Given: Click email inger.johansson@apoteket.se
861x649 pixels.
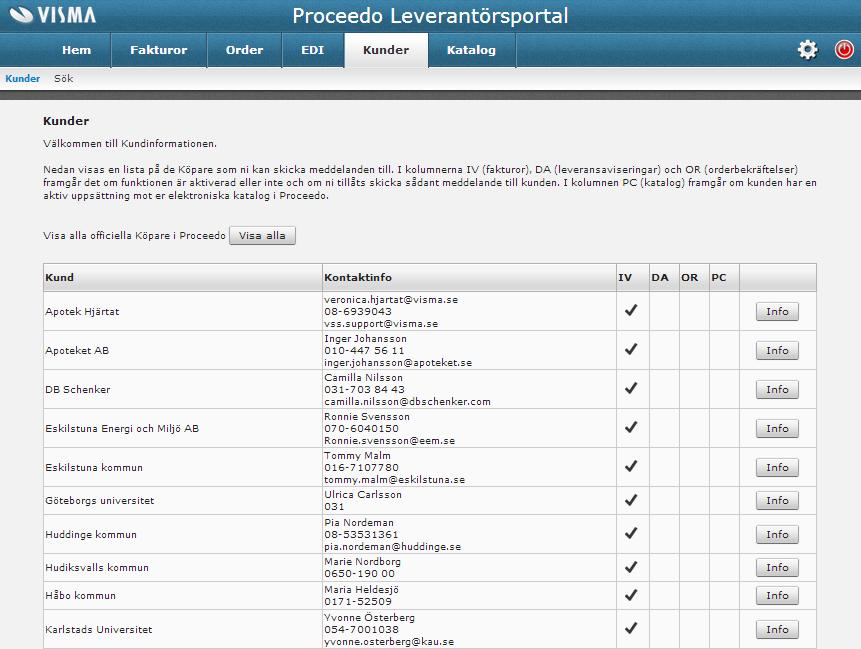Looking at the screenshot, I should (x=398, y=362).
